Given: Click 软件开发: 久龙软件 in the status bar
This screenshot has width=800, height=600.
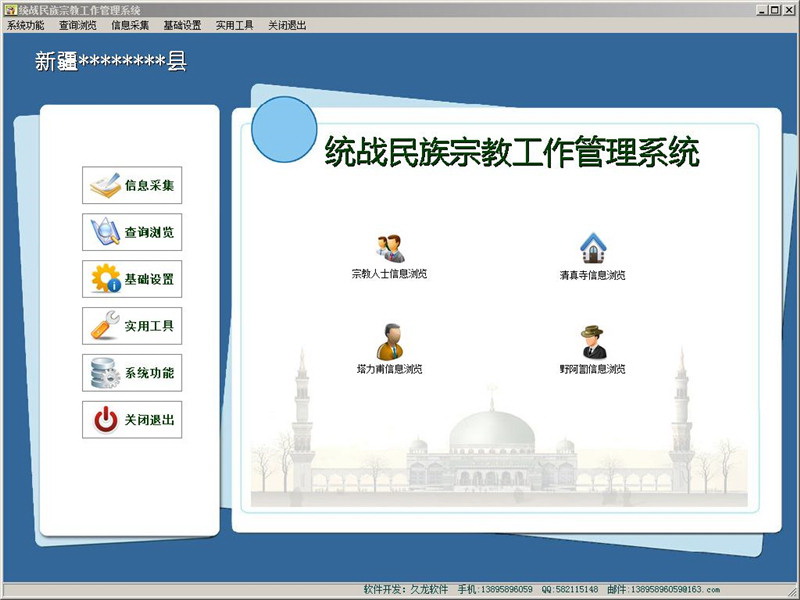Looking at the screenshot, I should coord(406,590).
